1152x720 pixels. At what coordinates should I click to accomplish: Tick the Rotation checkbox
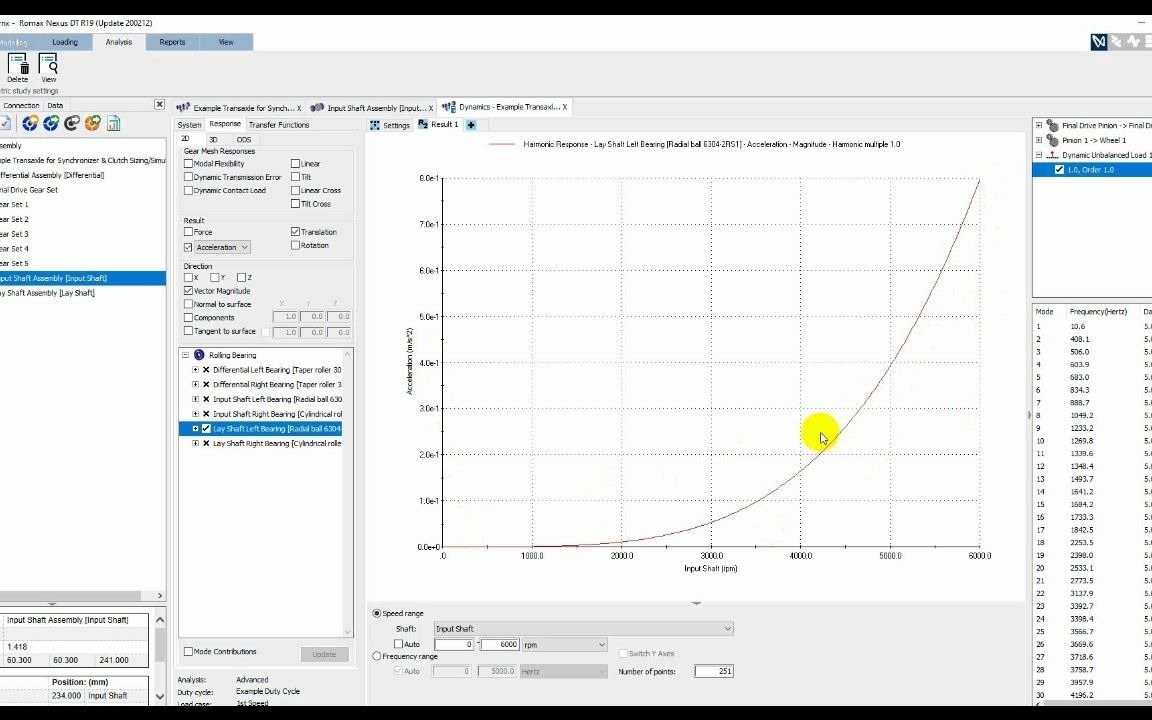[x=295, y=245]
